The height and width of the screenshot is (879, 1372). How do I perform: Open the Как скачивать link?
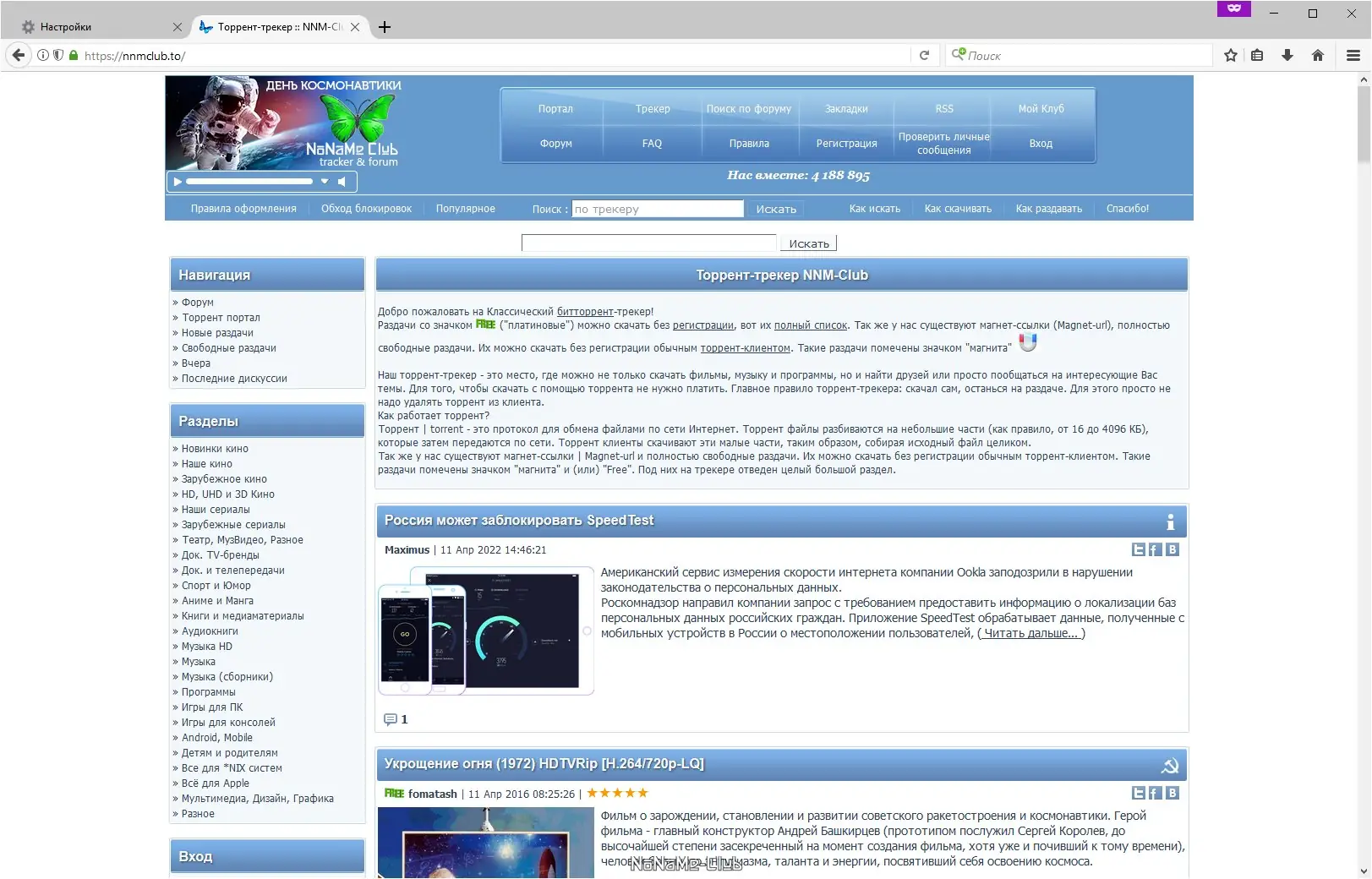point(958,209)
